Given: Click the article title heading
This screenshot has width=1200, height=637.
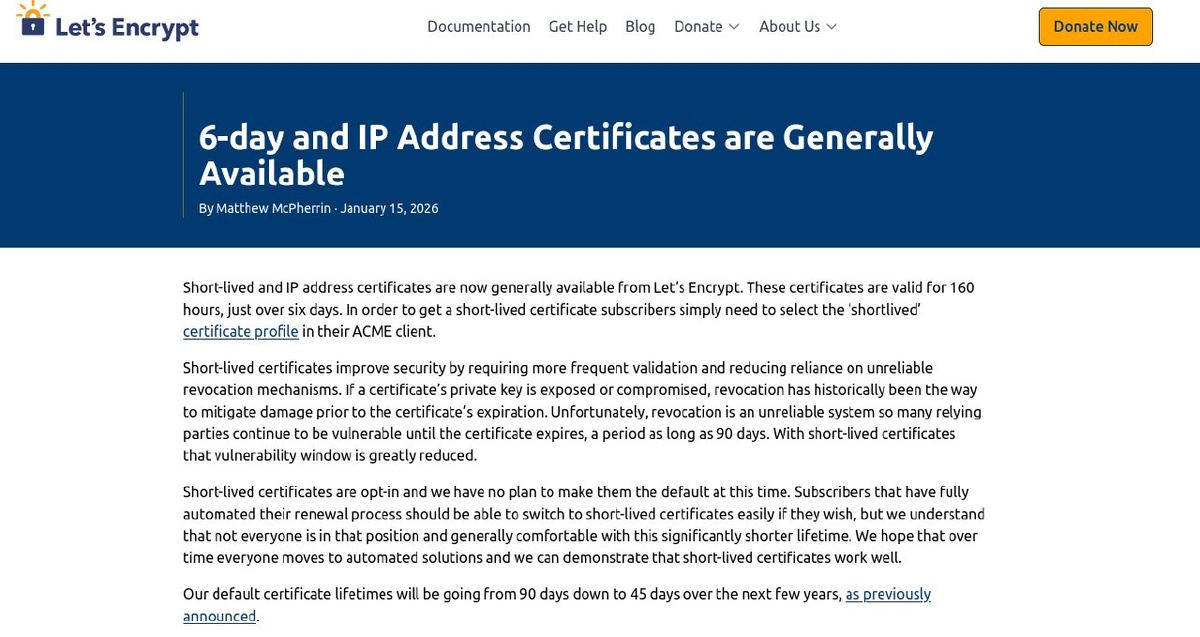Looking at the screenshot, I should tap(566, 155).
